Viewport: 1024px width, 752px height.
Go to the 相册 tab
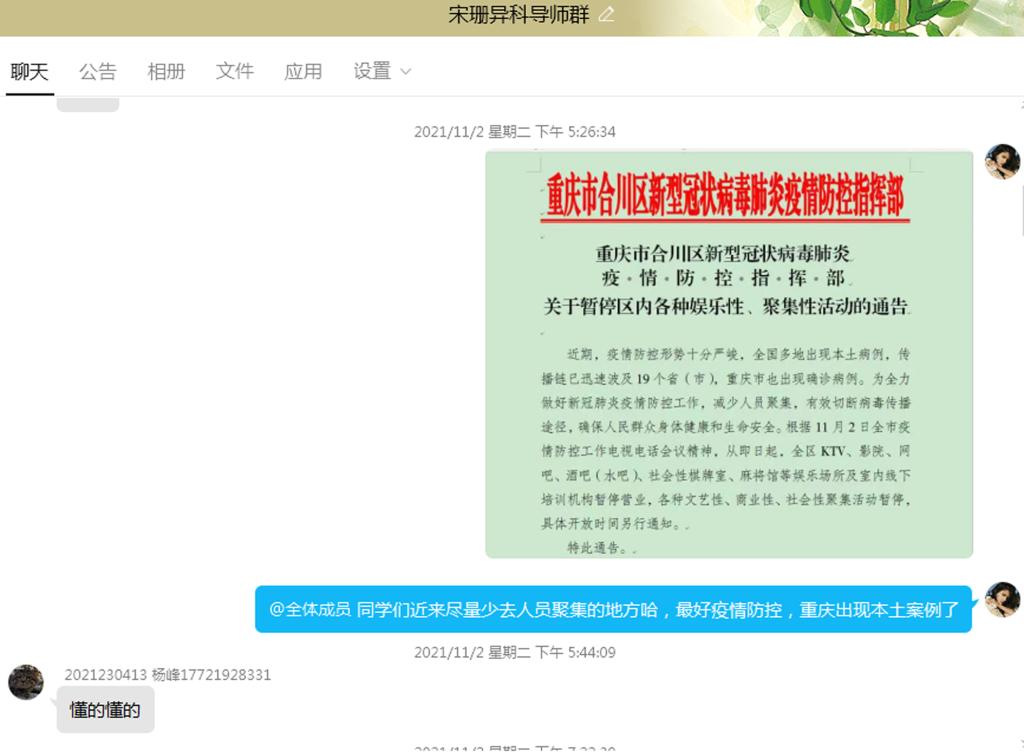[166, 71]
